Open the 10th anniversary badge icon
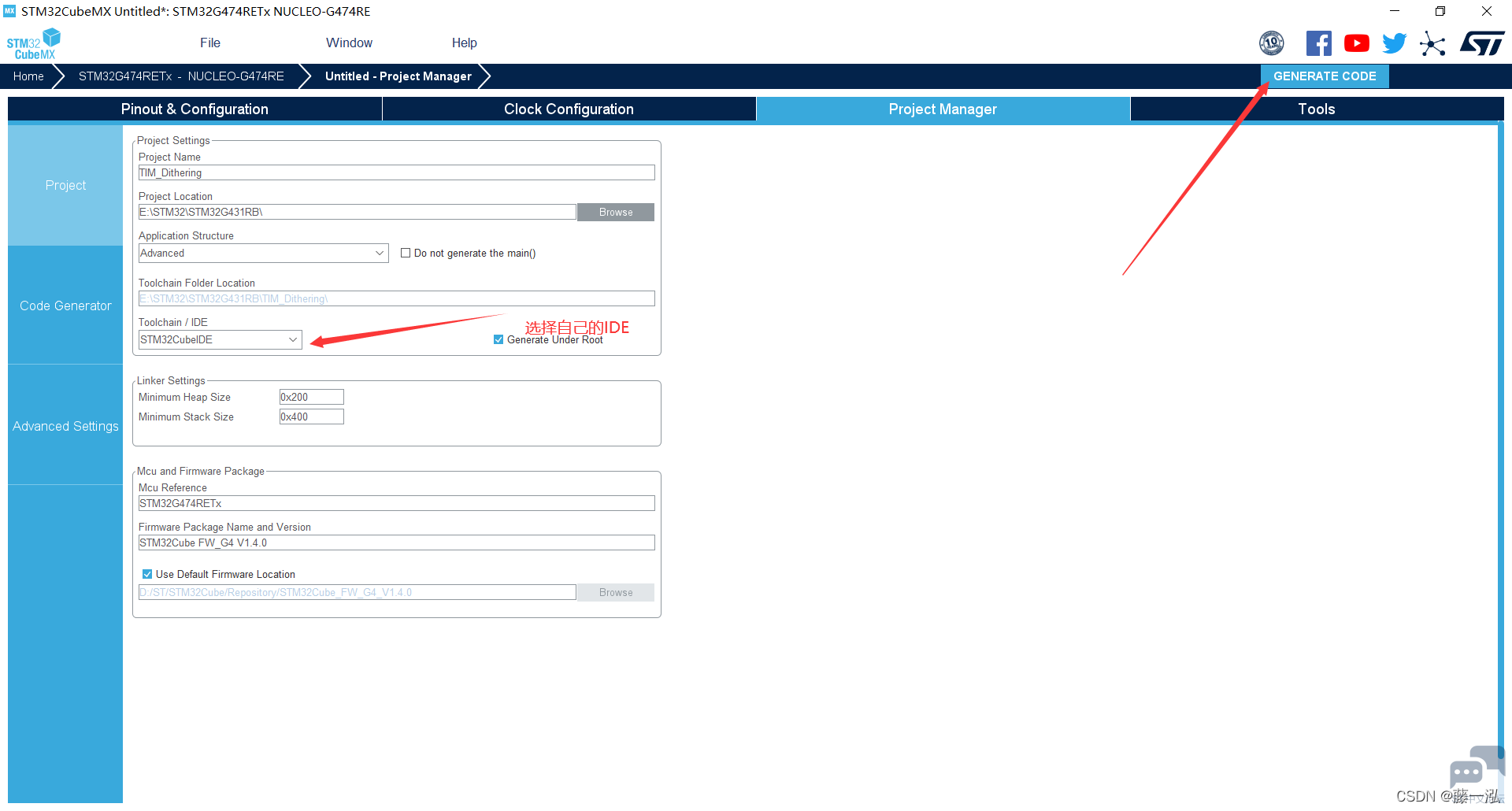The height and width of the screenshot is (811, 1512). (x=1271, y=43)
